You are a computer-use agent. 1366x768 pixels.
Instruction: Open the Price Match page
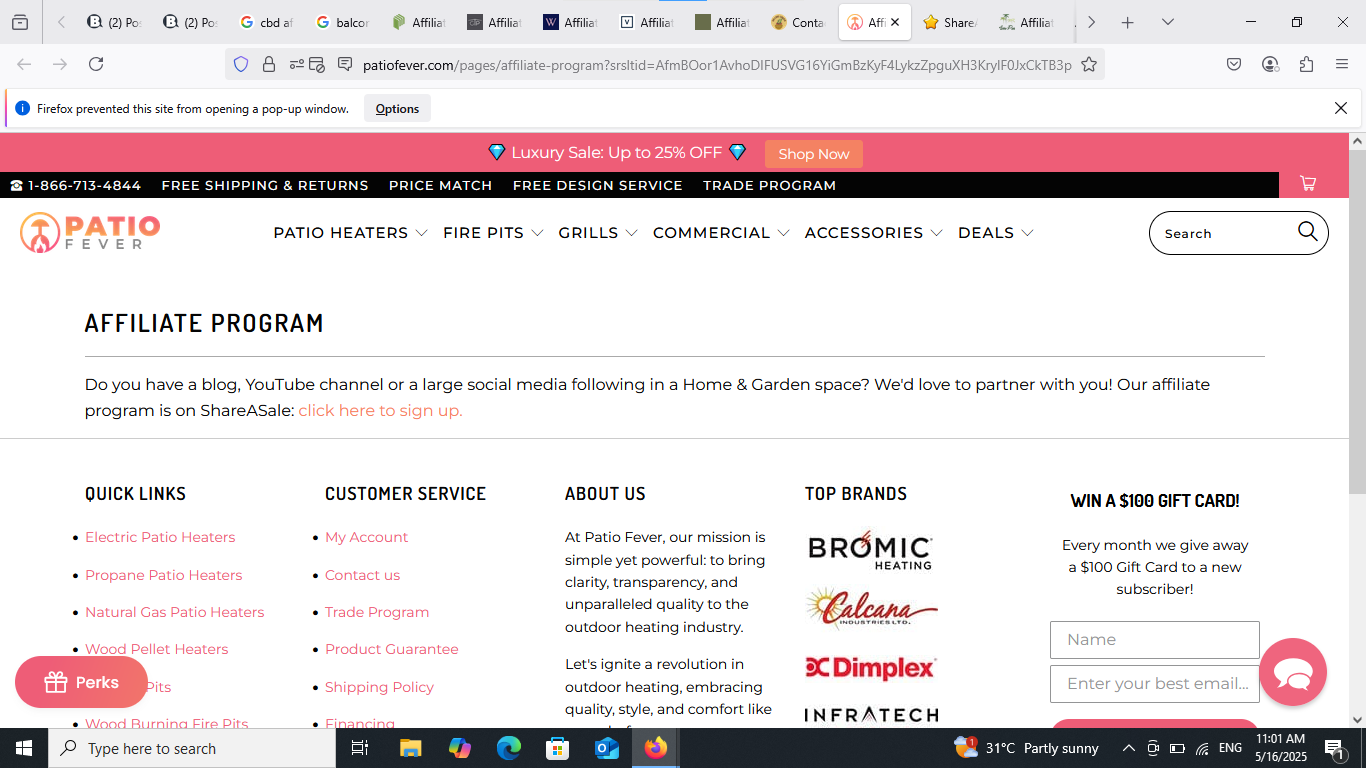[441, 185]
